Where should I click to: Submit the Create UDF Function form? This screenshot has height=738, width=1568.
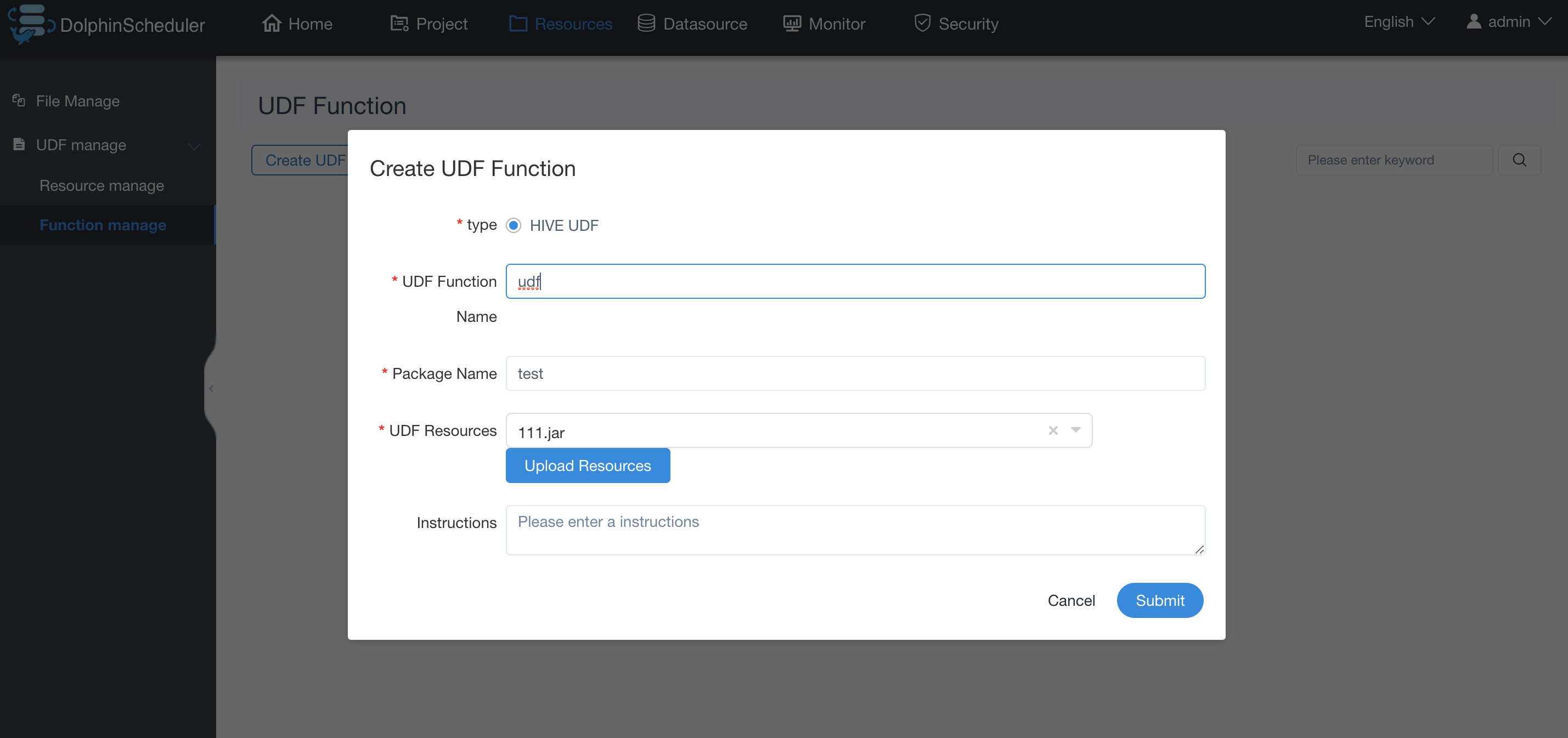[1159, 600]
